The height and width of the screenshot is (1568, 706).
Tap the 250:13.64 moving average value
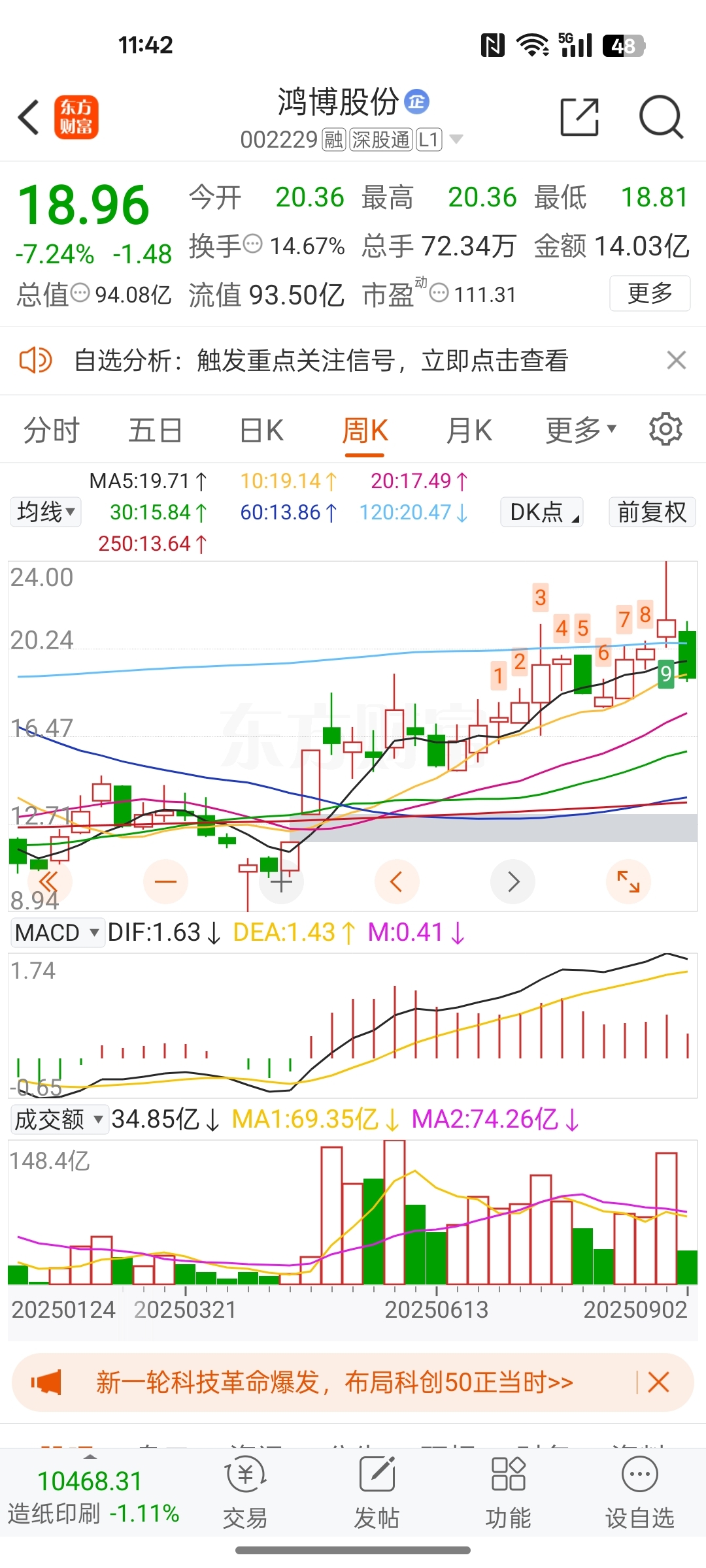pos(153,544)
